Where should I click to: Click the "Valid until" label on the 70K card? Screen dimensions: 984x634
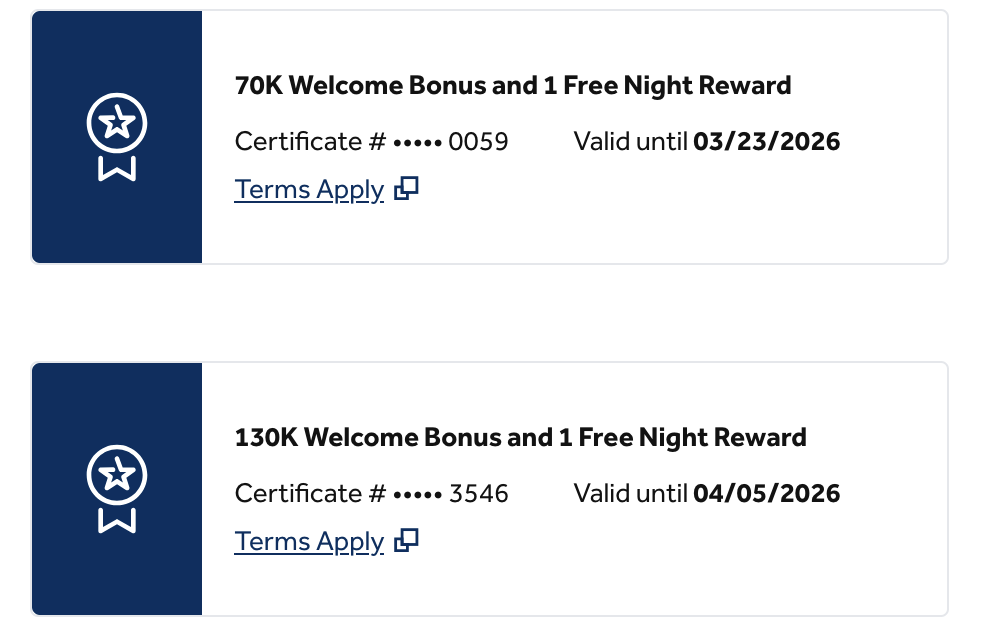click(x=630, y=142)
